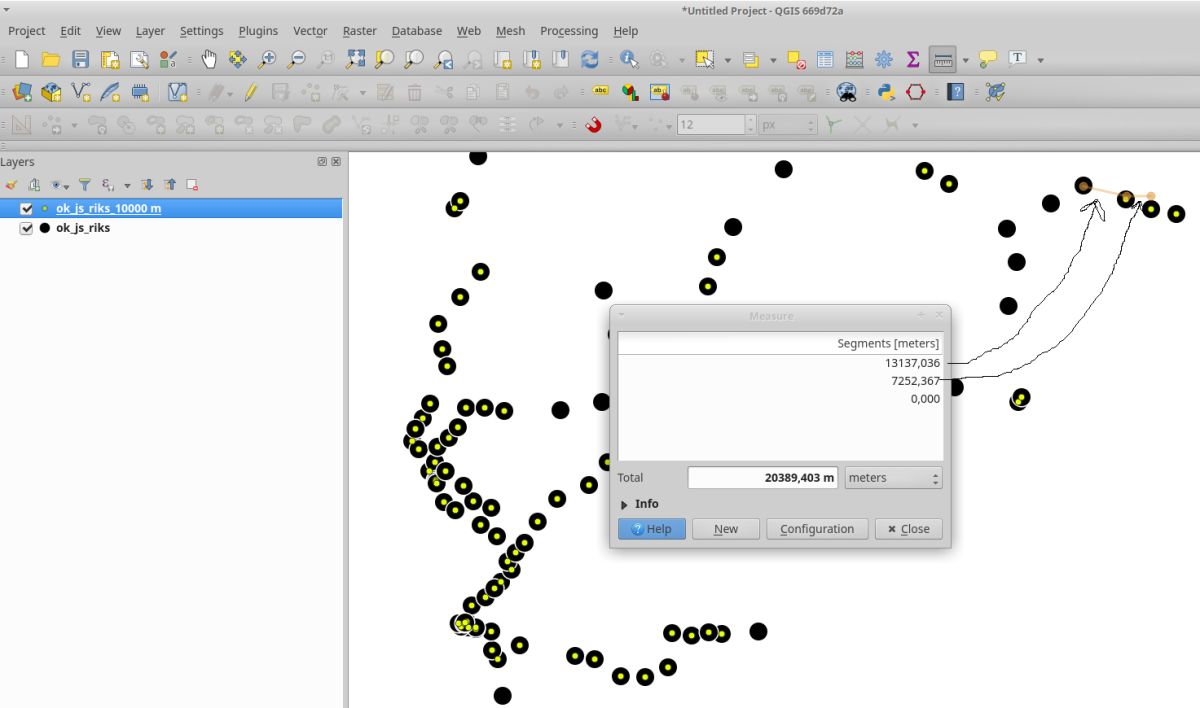Open the Layer Styling panel brush icon
The image size is (1200, 708).
coord(12,184)
